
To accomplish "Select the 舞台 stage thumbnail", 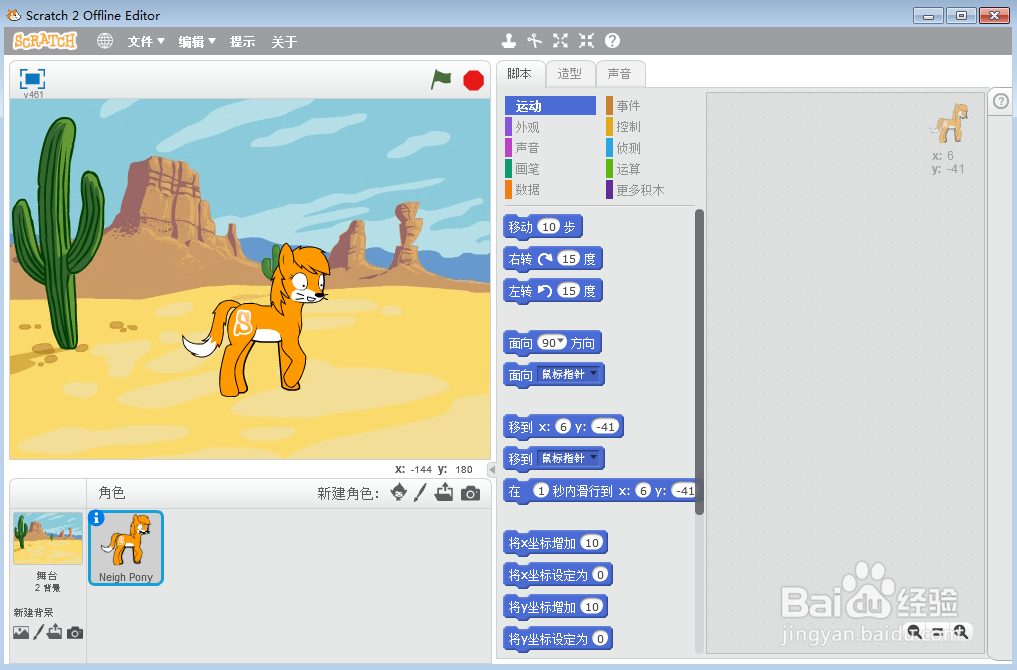I will coord(48,538).
